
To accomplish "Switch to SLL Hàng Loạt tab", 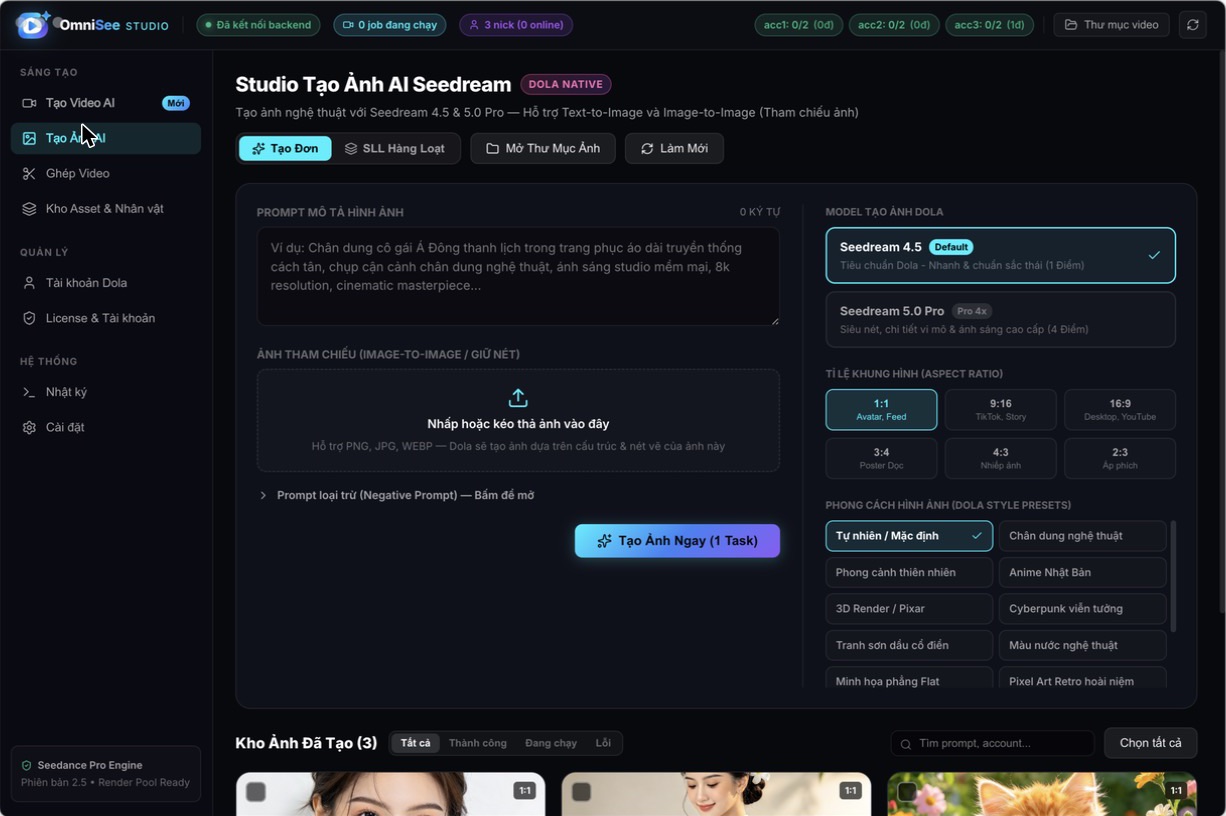I will [395, 148].
